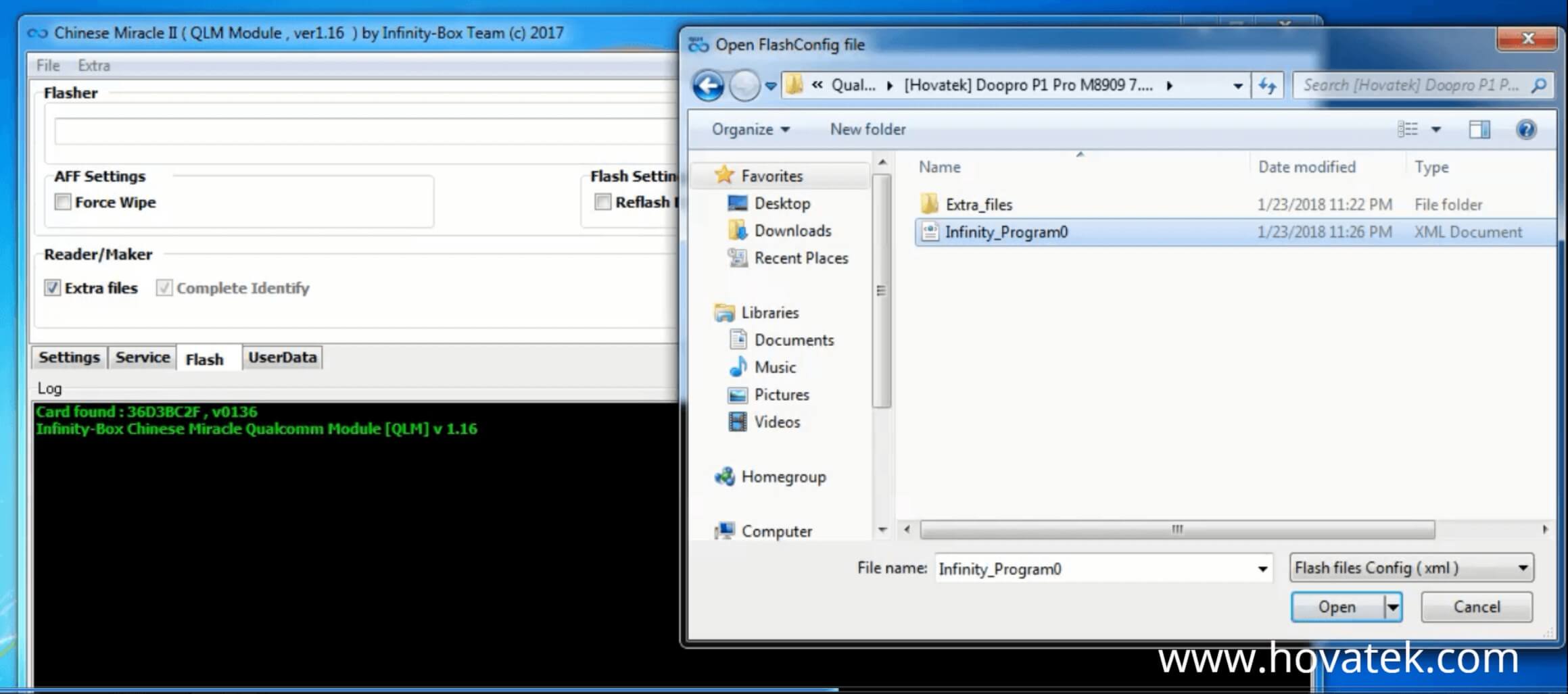This screenshot has width=1568, height=694.
Task: Uncheck the Extra files checkbox
Action: (x=53, y=288)
